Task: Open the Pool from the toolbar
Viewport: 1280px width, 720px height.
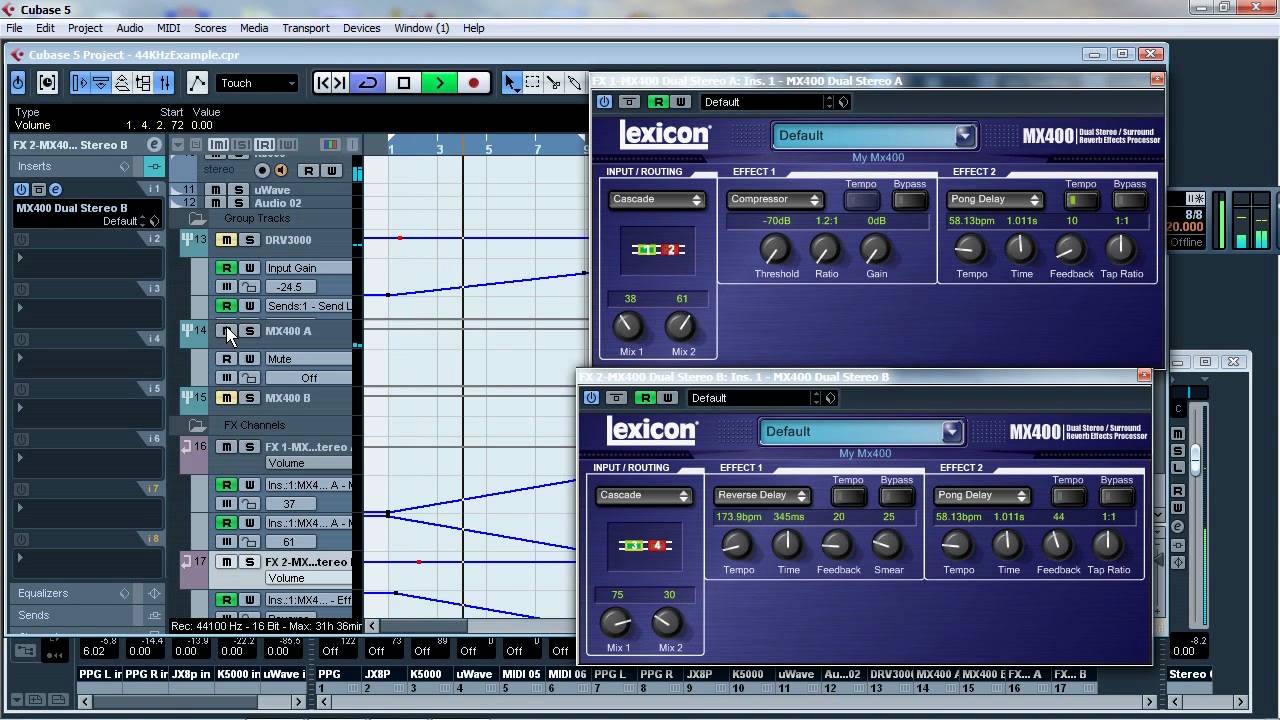Action: [143, 83]
